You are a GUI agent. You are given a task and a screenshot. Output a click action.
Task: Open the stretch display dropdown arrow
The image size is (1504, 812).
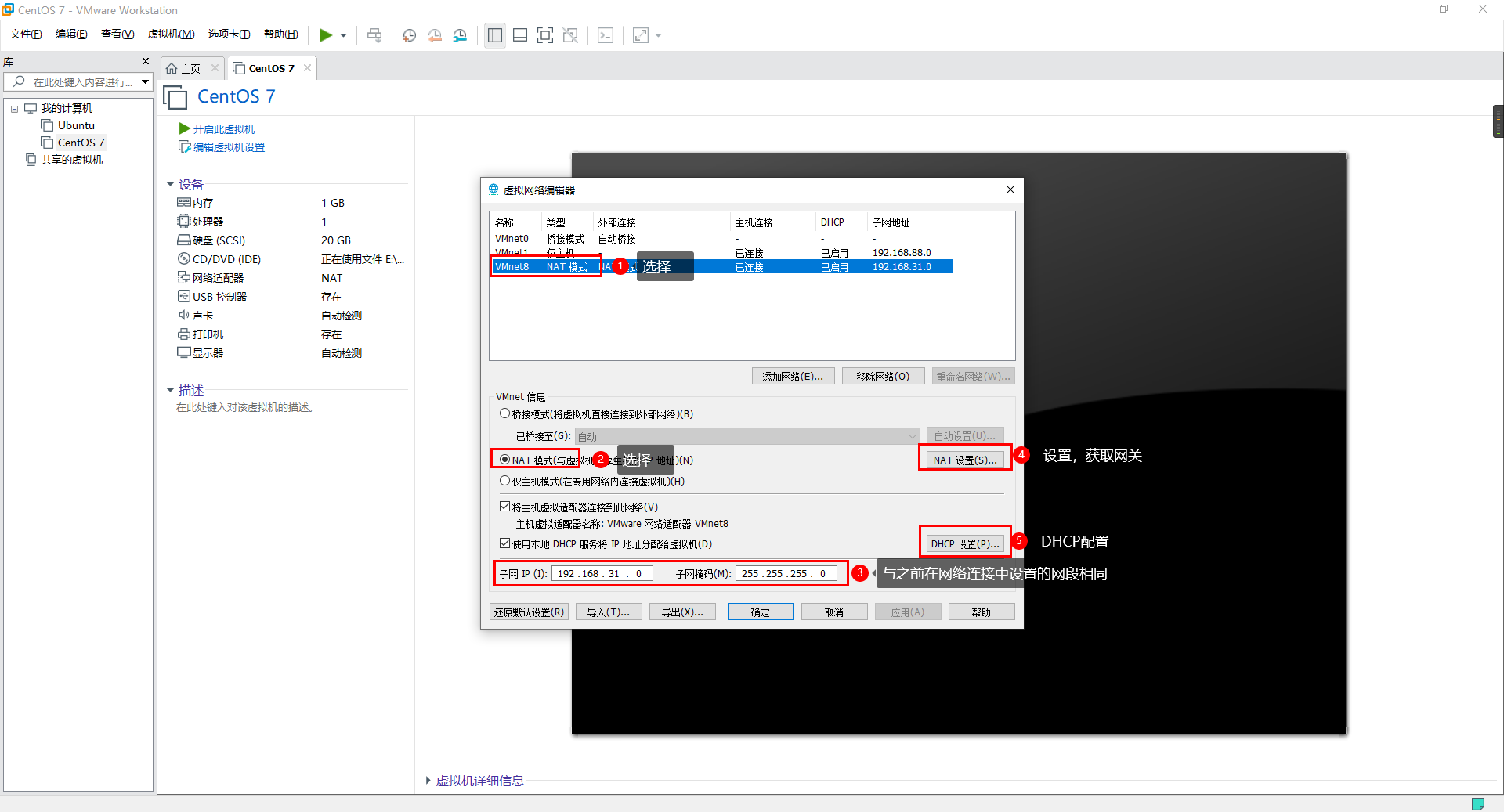[x=658, y=35]
